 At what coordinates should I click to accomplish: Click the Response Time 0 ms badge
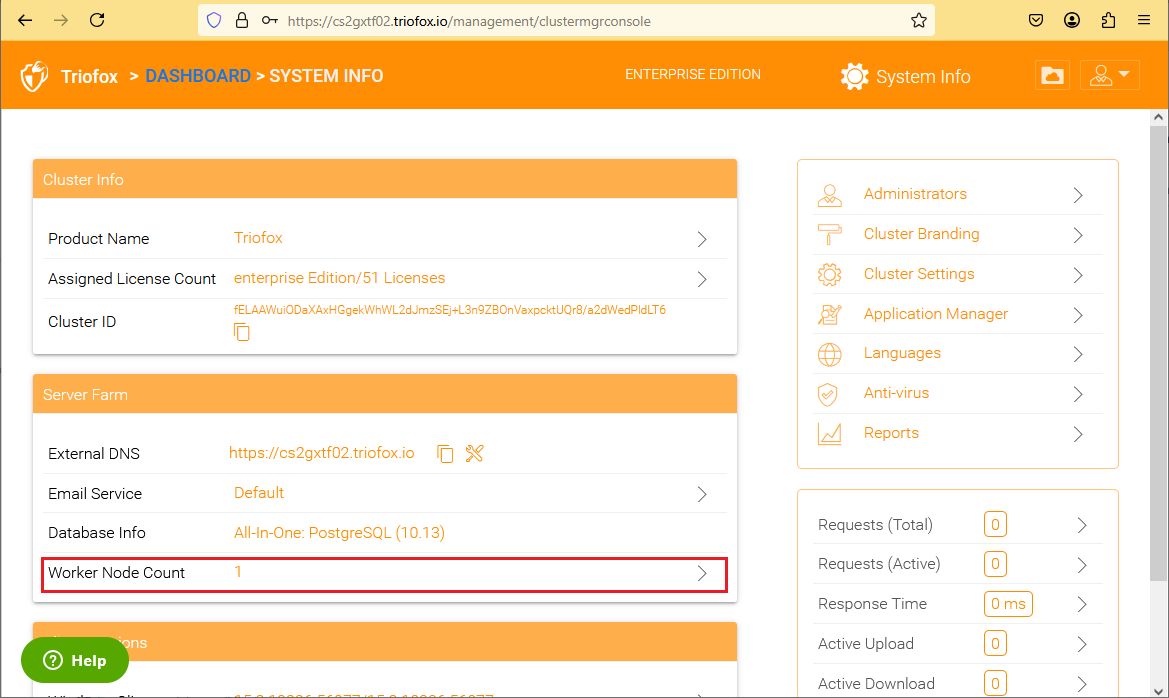tap(1008, 604)
